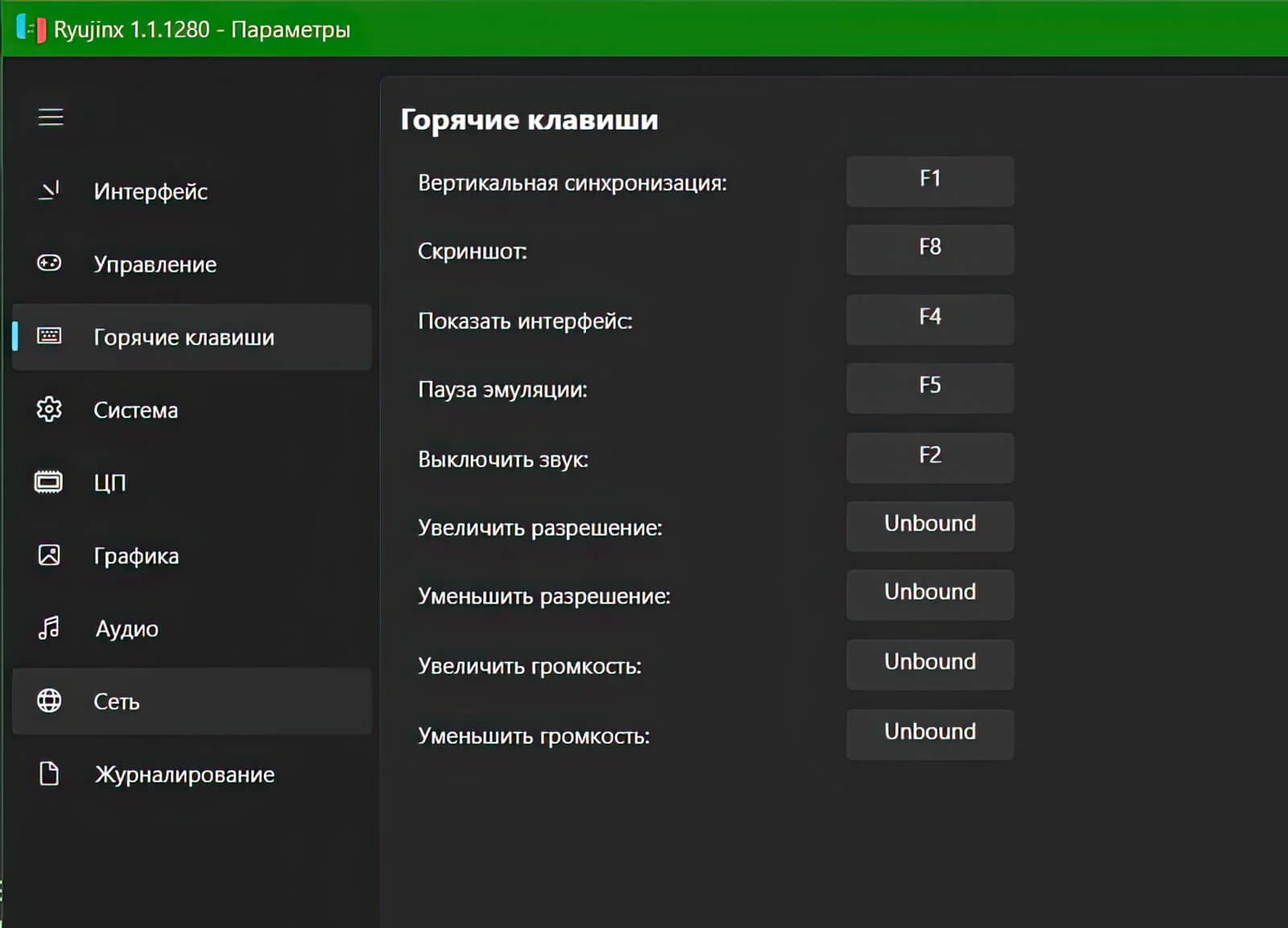This screenshot has width=1288, height=928.
Task: Change the Пауза эмуляции F5 hotkey
Action: [x=930, y=388]
